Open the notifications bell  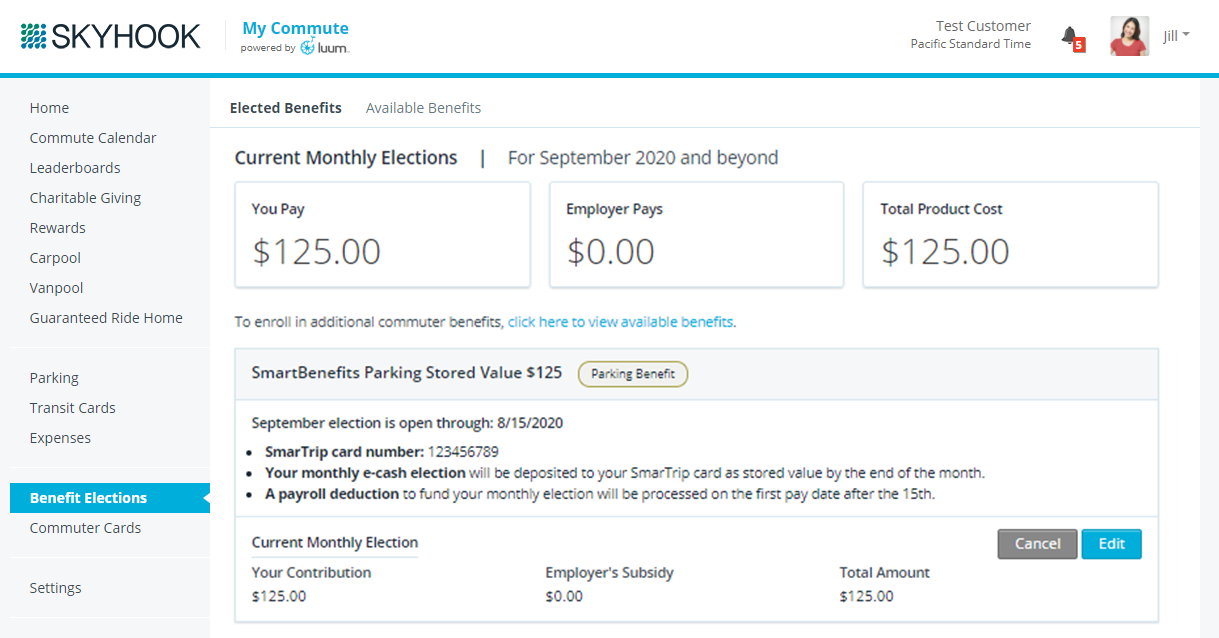point(1070,38)
